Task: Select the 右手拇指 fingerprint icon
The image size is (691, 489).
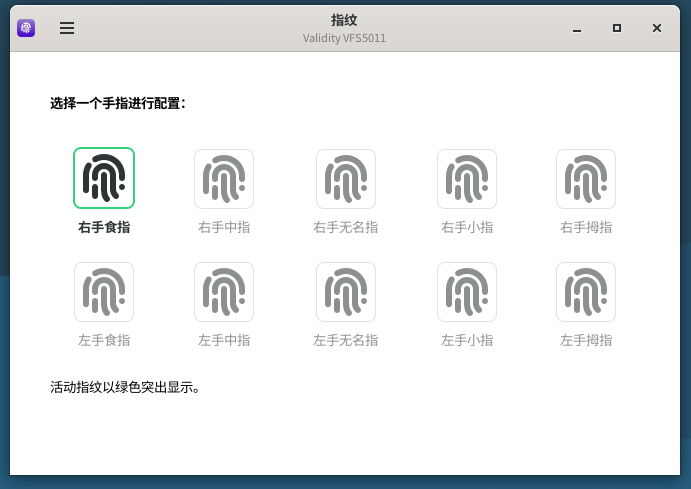Action: tap(586, 178)
